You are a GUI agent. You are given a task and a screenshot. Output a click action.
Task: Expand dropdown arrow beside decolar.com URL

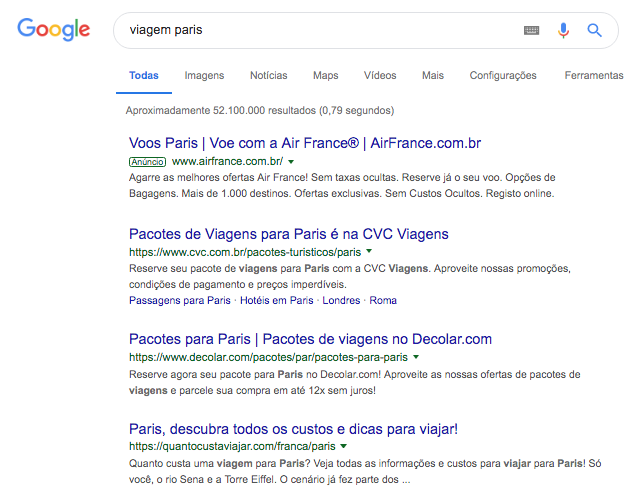[416, 357]
